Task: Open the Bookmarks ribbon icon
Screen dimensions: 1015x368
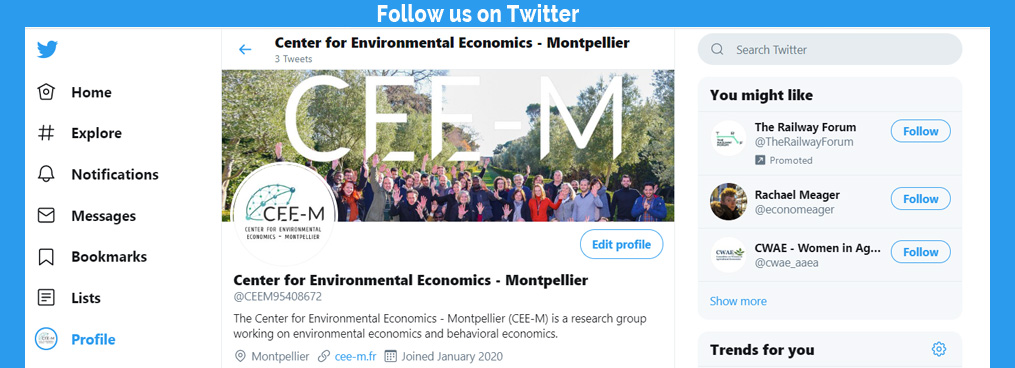Action: [46, 257]
